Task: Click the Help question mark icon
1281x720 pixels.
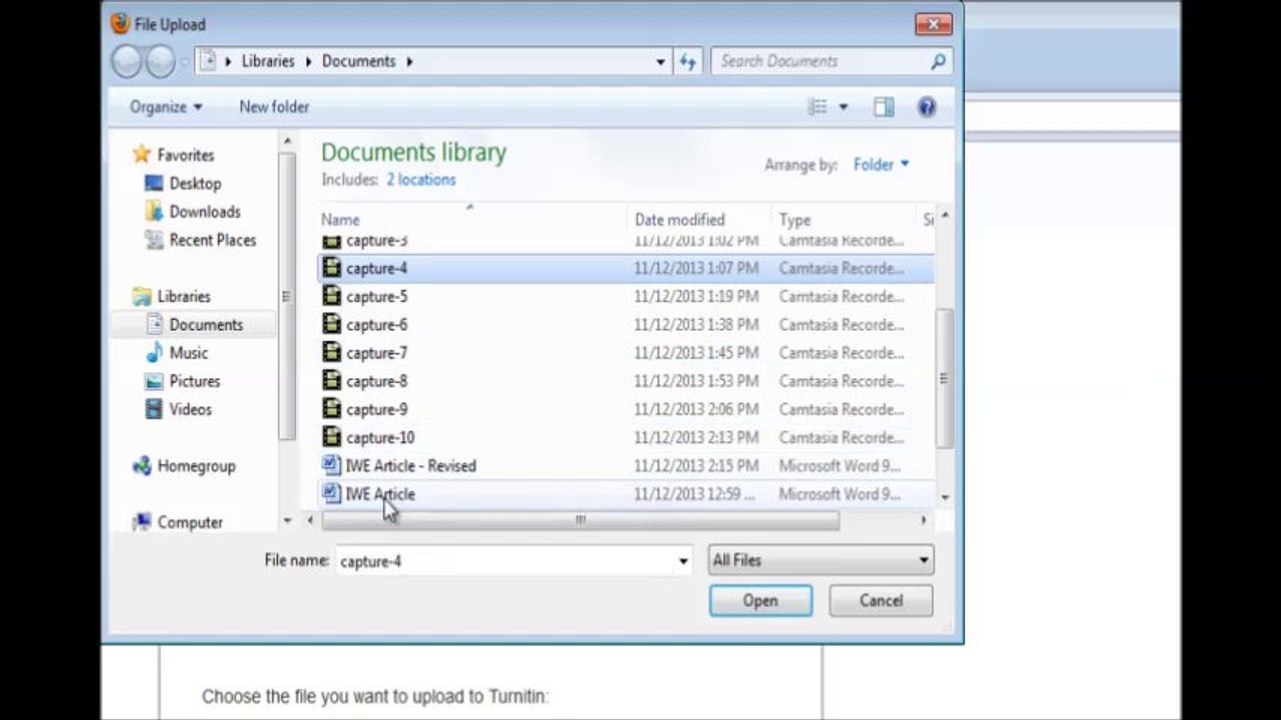Action: tap(927, 107)
